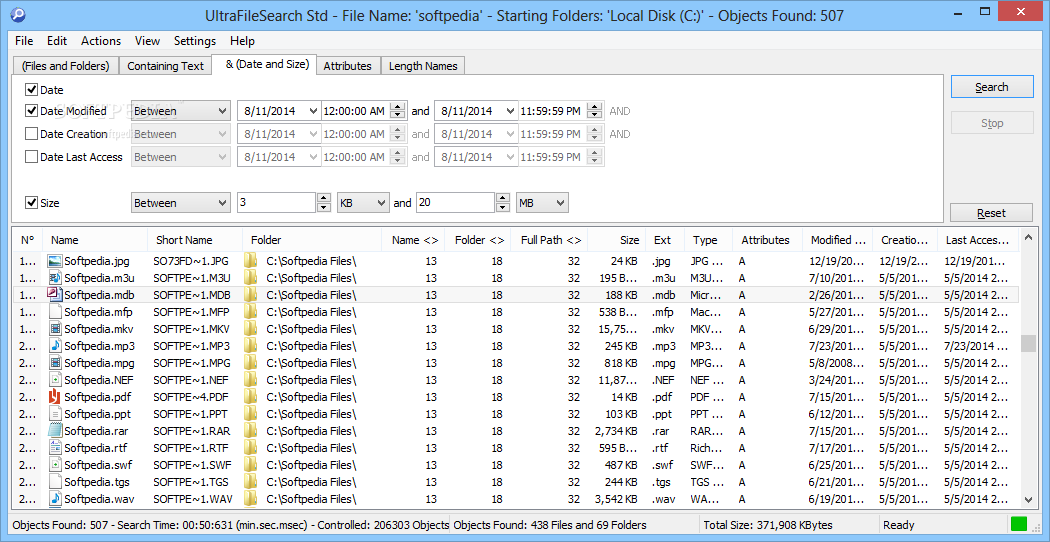Toggle the Date Modified checkbox
The width and height of the screenshot is (1050, 542).
[31, 111]
